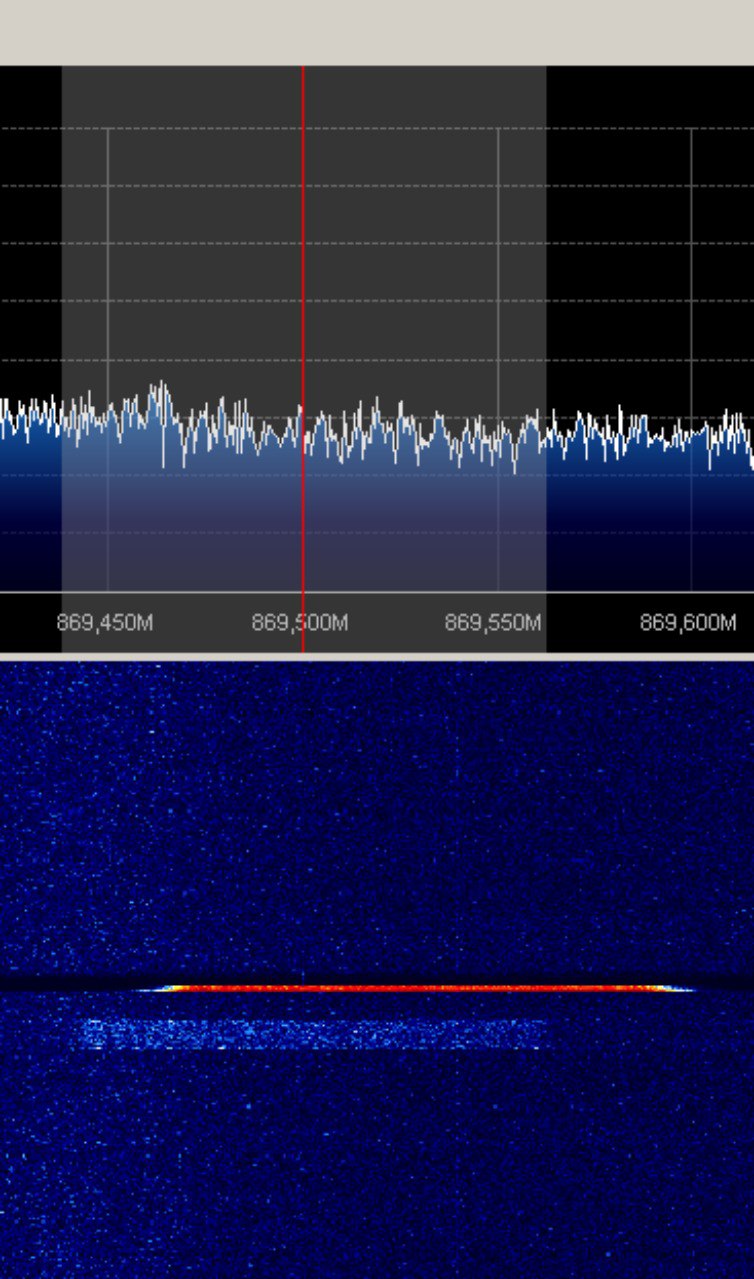Click the black spectrum area left of the filter

[x=30, y=250]
